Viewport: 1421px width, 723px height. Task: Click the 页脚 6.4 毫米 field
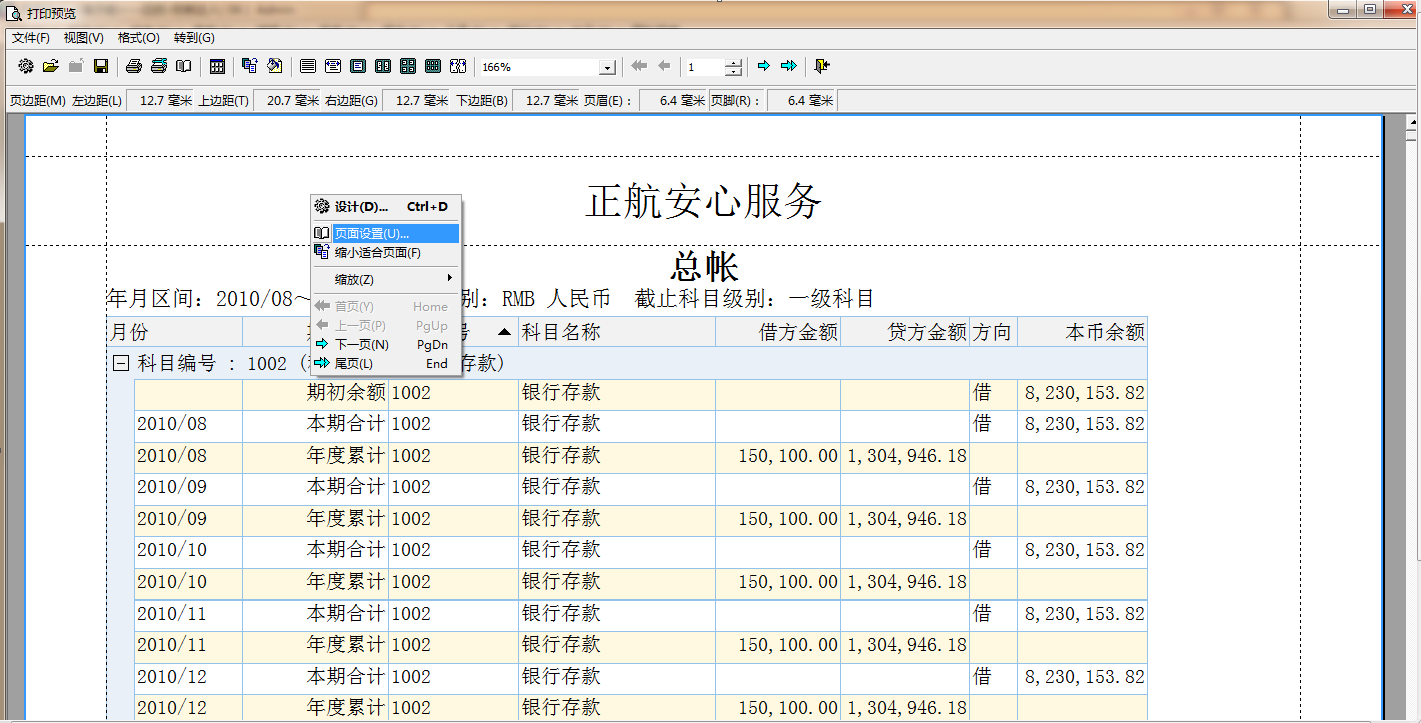pos(802,100)
